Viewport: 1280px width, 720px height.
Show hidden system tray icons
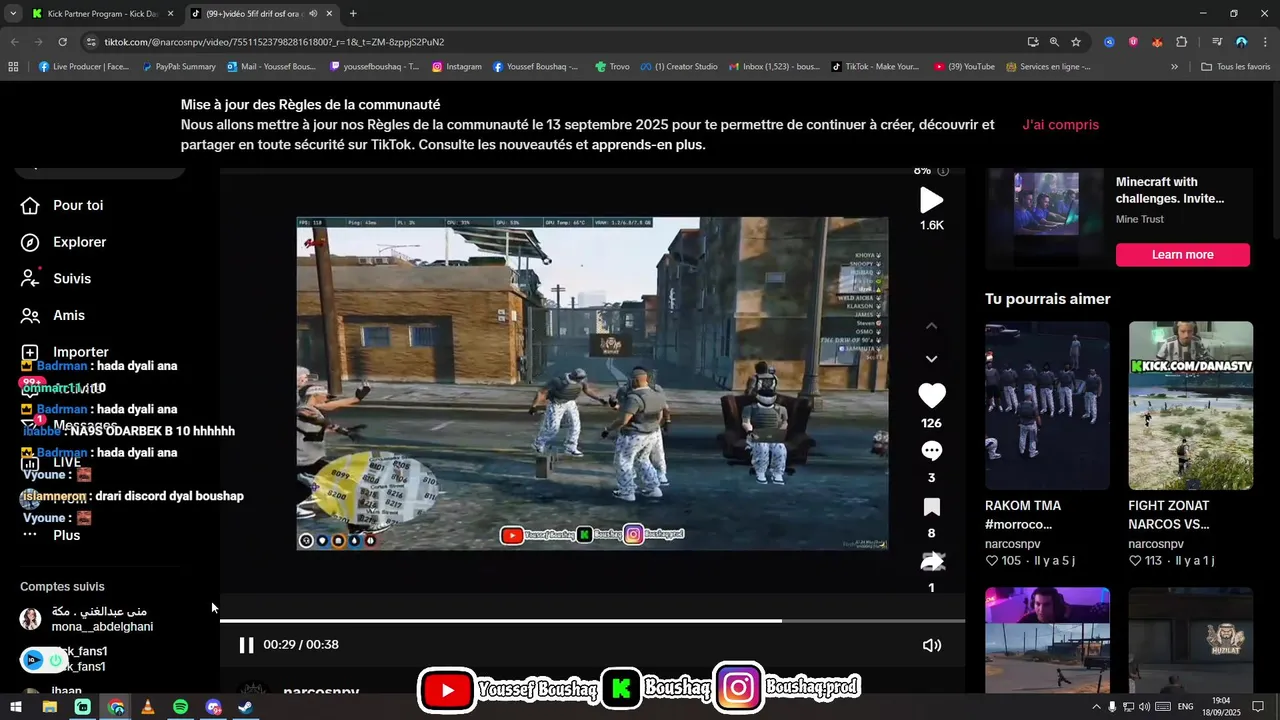[x=1096, y=707]
